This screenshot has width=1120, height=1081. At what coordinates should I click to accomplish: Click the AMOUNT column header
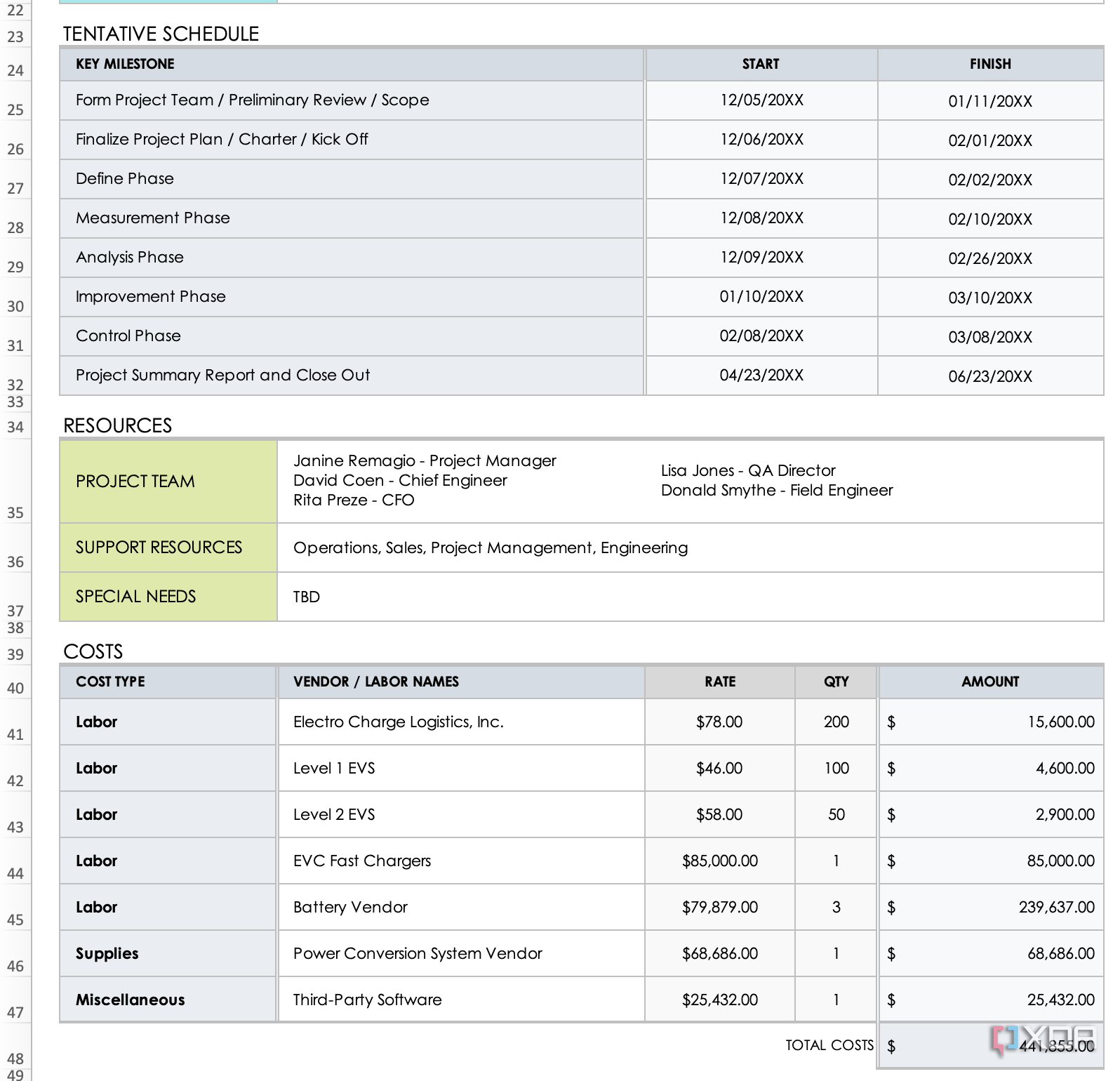(991, 682)
